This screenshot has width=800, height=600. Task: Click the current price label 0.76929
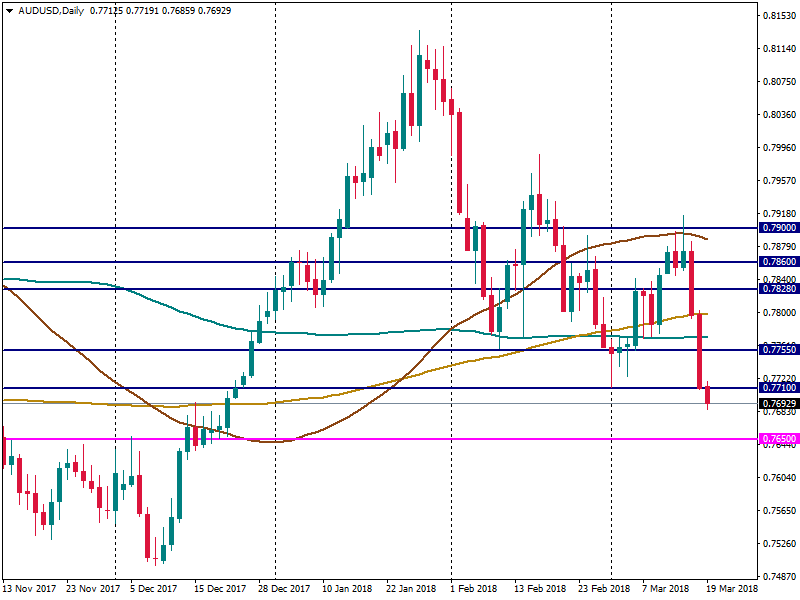[x=778, y=403]
